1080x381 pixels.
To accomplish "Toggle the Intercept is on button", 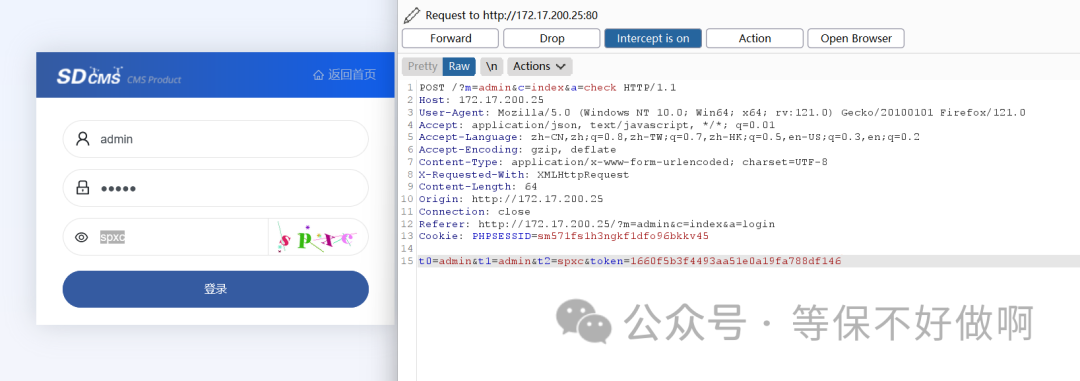I will [653, 39].
